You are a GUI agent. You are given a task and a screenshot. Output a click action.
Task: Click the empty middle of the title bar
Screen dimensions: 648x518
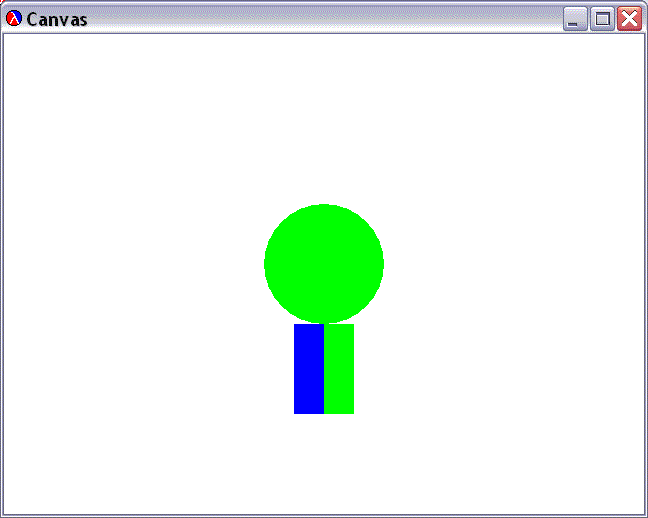tap(320, 19)
